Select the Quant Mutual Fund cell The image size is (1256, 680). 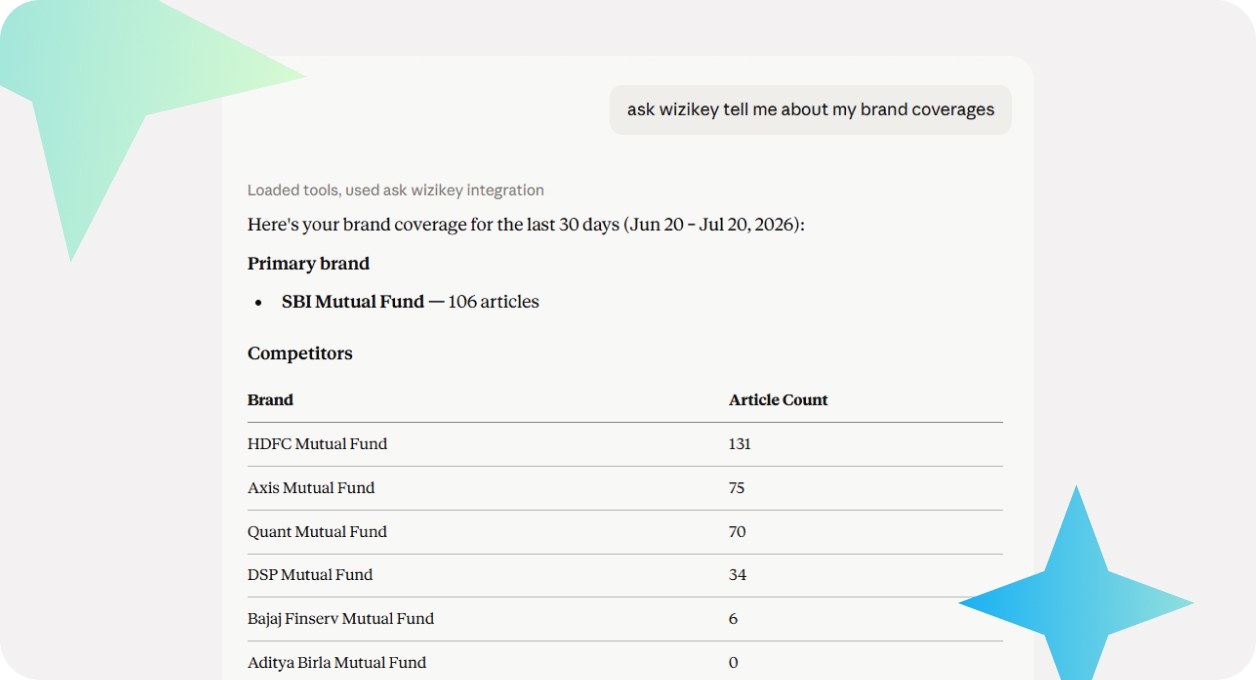pos(317,532)
